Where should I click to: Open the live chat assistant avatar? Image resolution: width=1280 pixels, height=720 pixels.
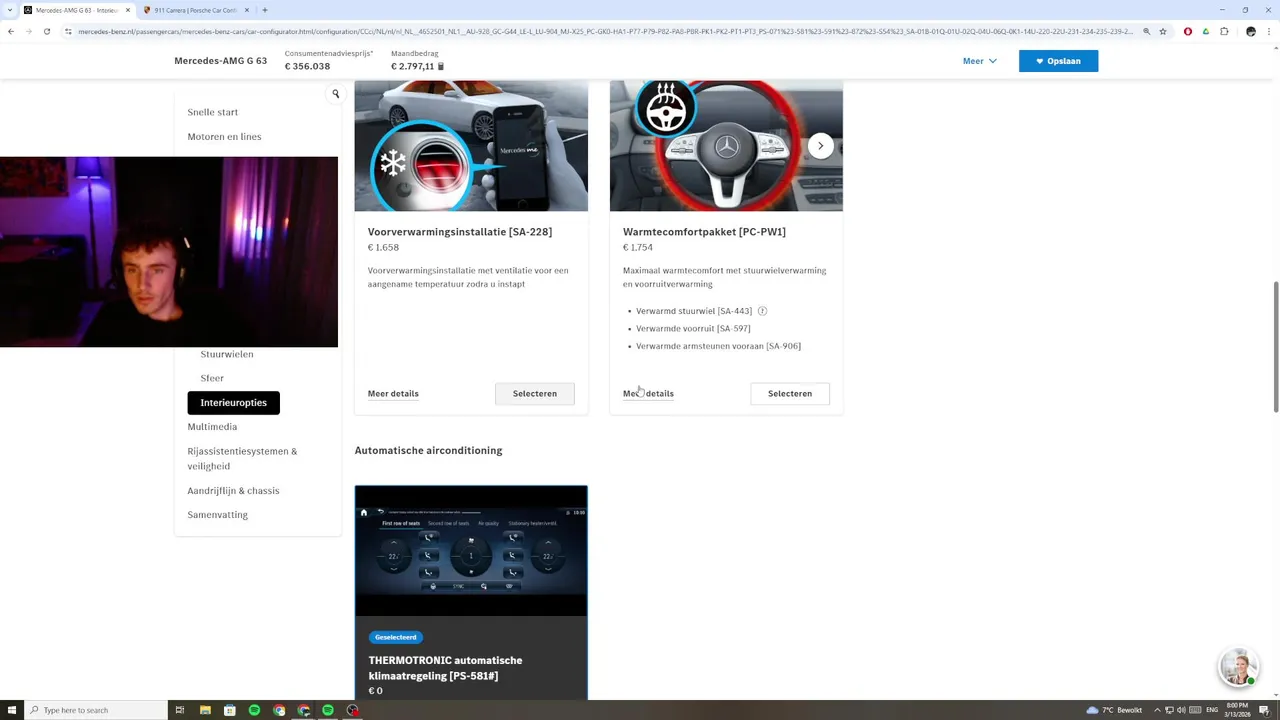point(1238,668)
